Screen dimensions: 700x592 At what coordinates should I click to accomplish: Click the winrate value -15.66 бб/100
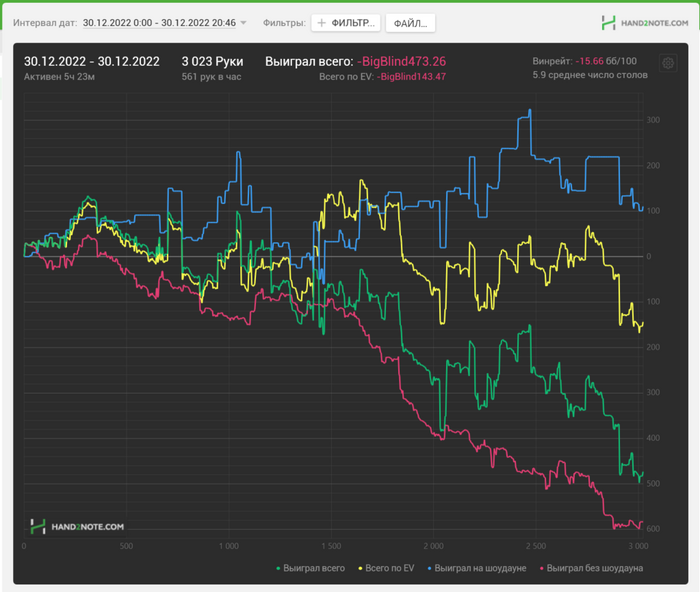pos(606,61)
